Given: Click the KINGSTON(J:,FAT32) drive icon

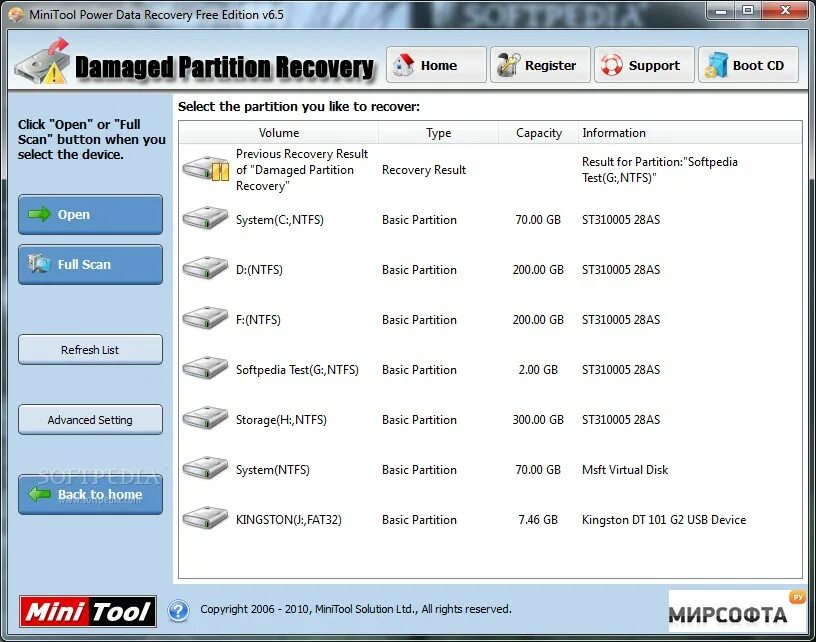Looking at the screenshot, I should (x=205, y=518).
